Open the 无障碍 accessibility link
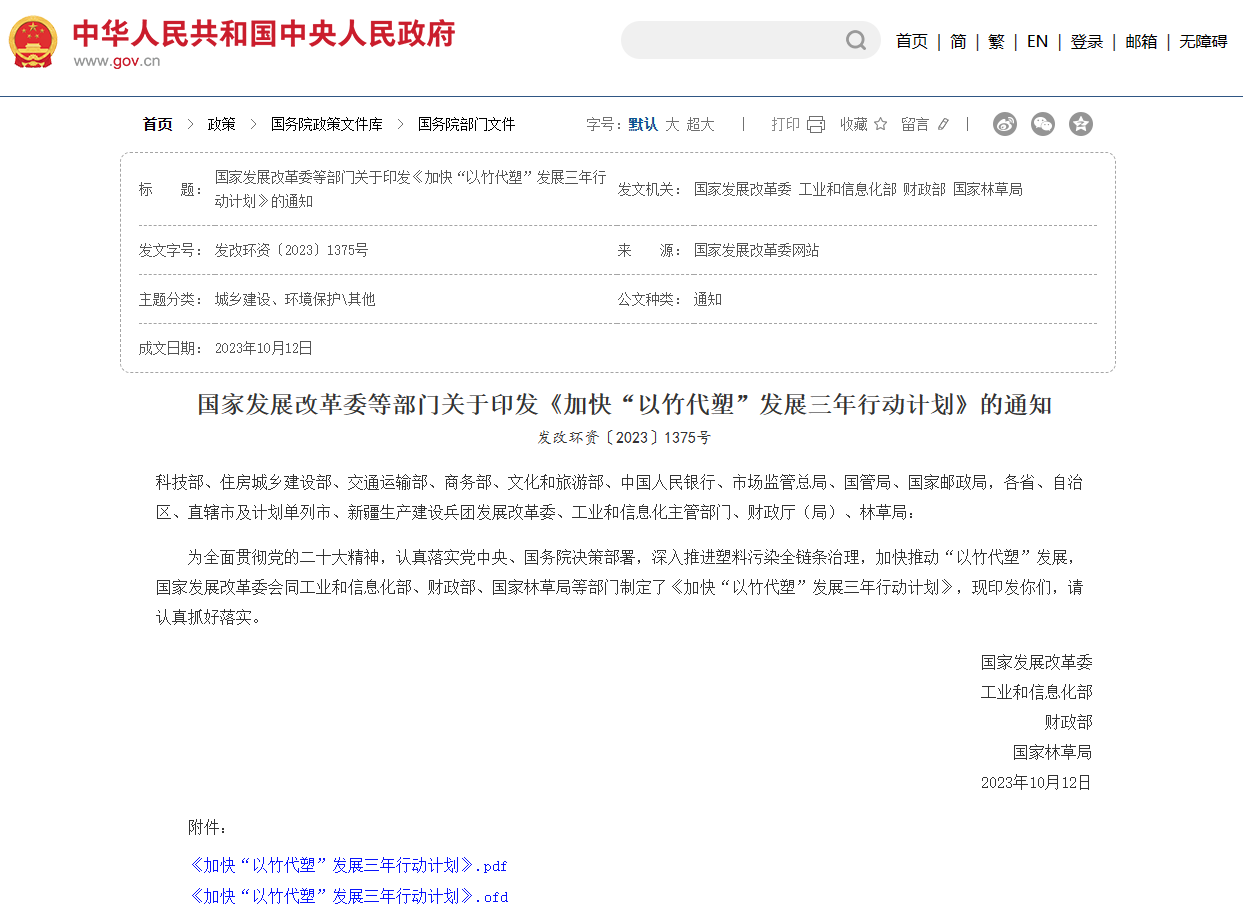The width and height of the screenshot is (1243, 919). [1202, 41]
